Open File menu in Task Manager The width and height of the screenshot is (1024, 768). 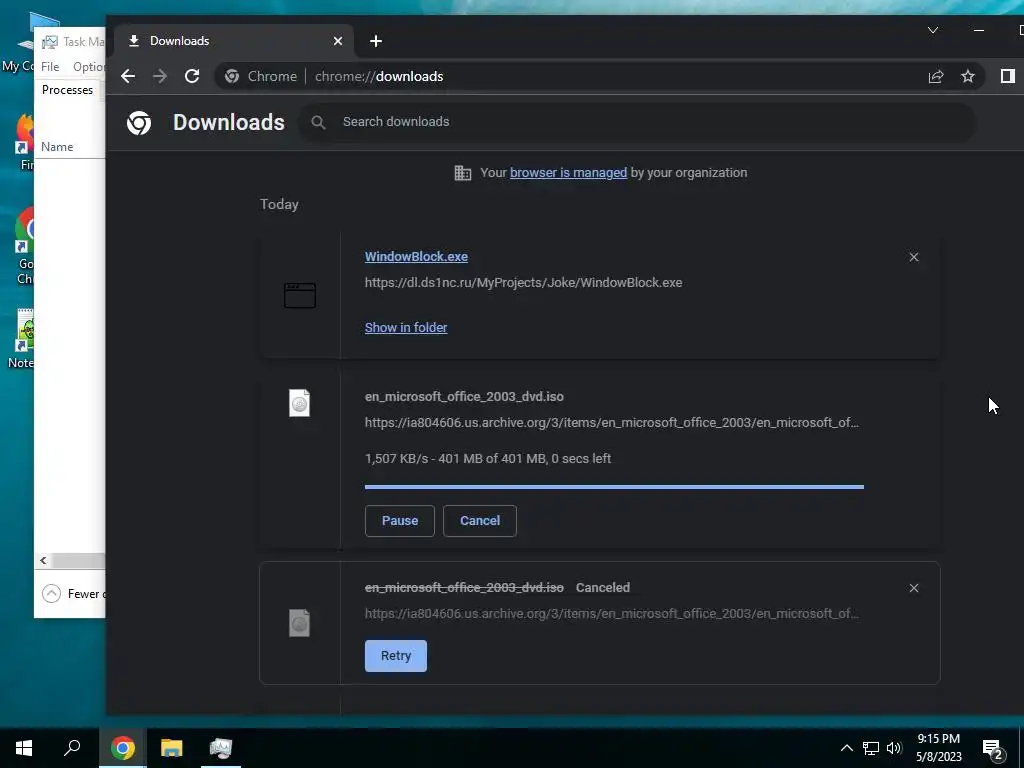(x=50, y=67)
